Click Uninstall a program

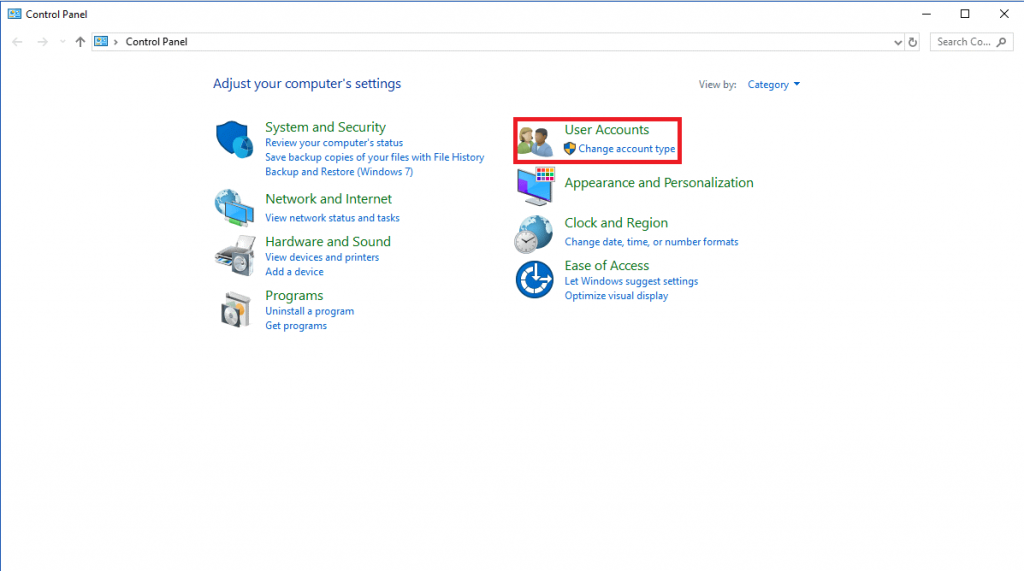(x=310, y=311)
